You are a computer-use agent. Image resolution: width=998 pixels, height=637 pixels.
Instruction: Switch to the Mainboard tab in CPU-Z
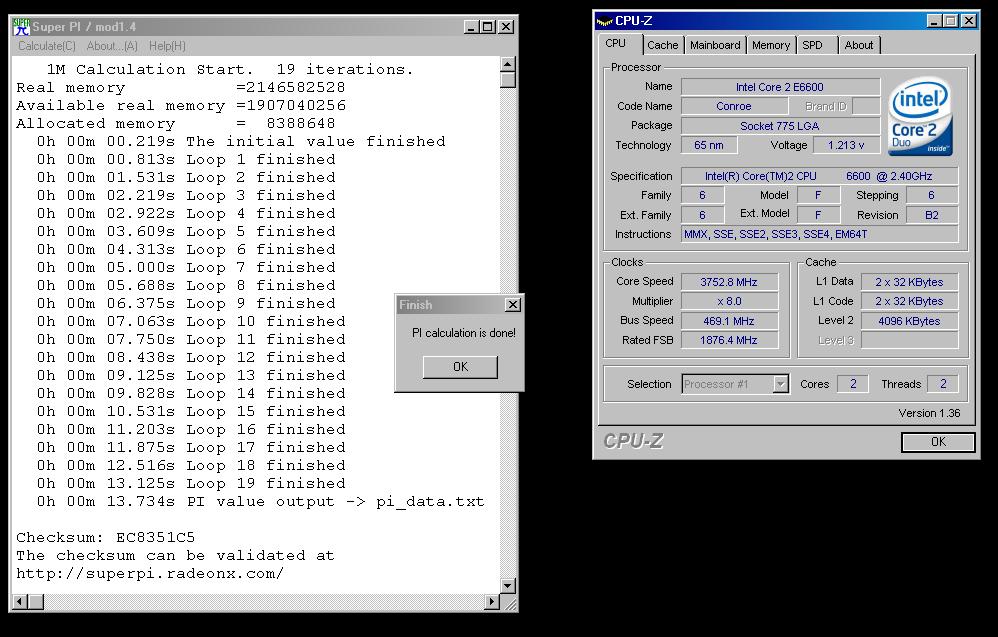click(x=715, y=45)
